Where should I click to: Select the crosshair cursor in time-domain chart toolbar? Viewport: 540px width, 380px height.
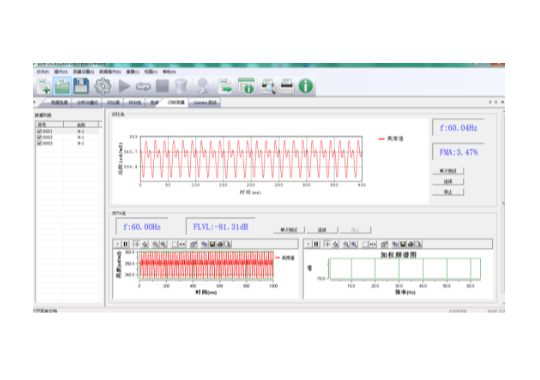click(136, 244)
